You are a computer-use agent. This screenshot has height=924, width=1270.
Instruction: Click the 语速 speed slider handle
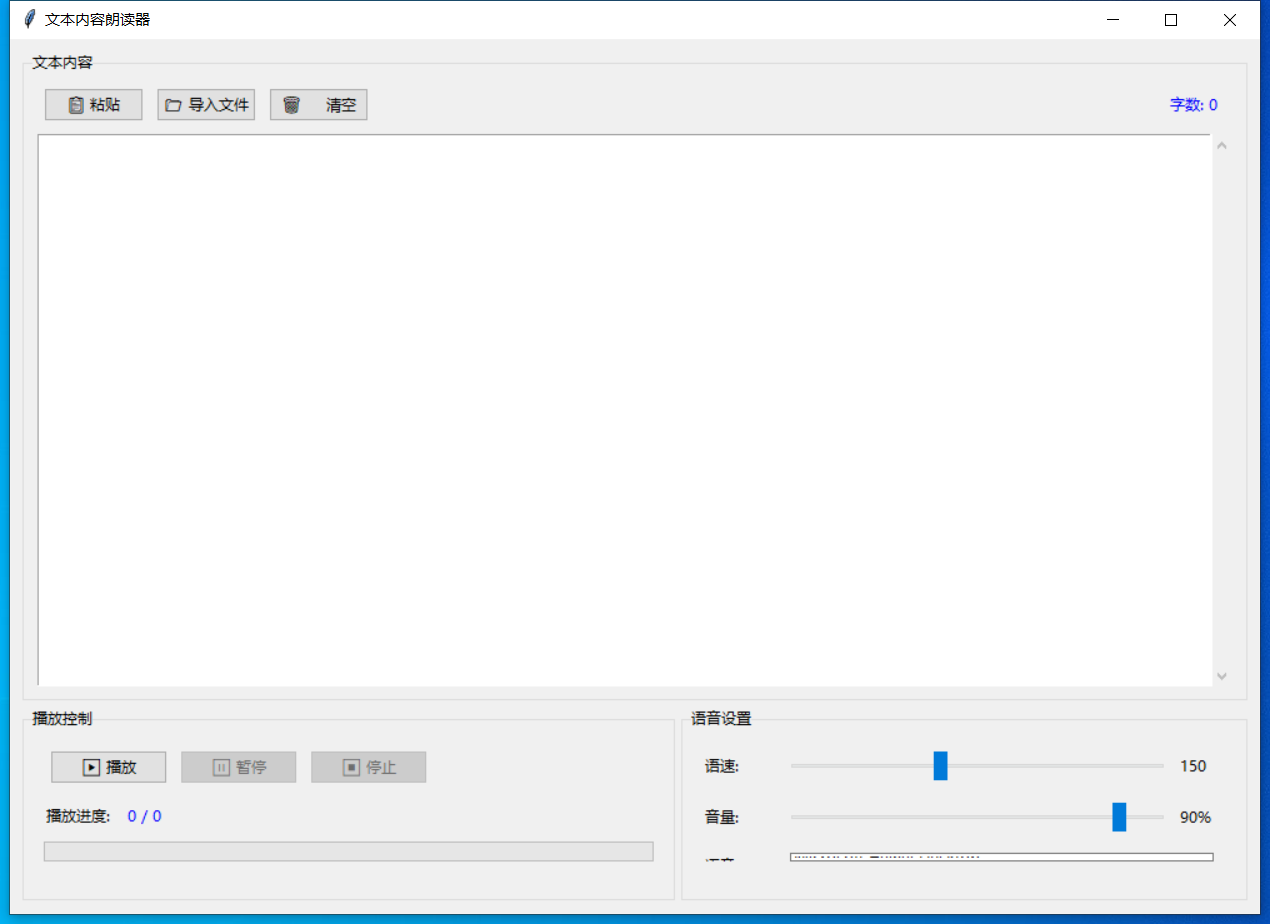[x=940, y=766]
